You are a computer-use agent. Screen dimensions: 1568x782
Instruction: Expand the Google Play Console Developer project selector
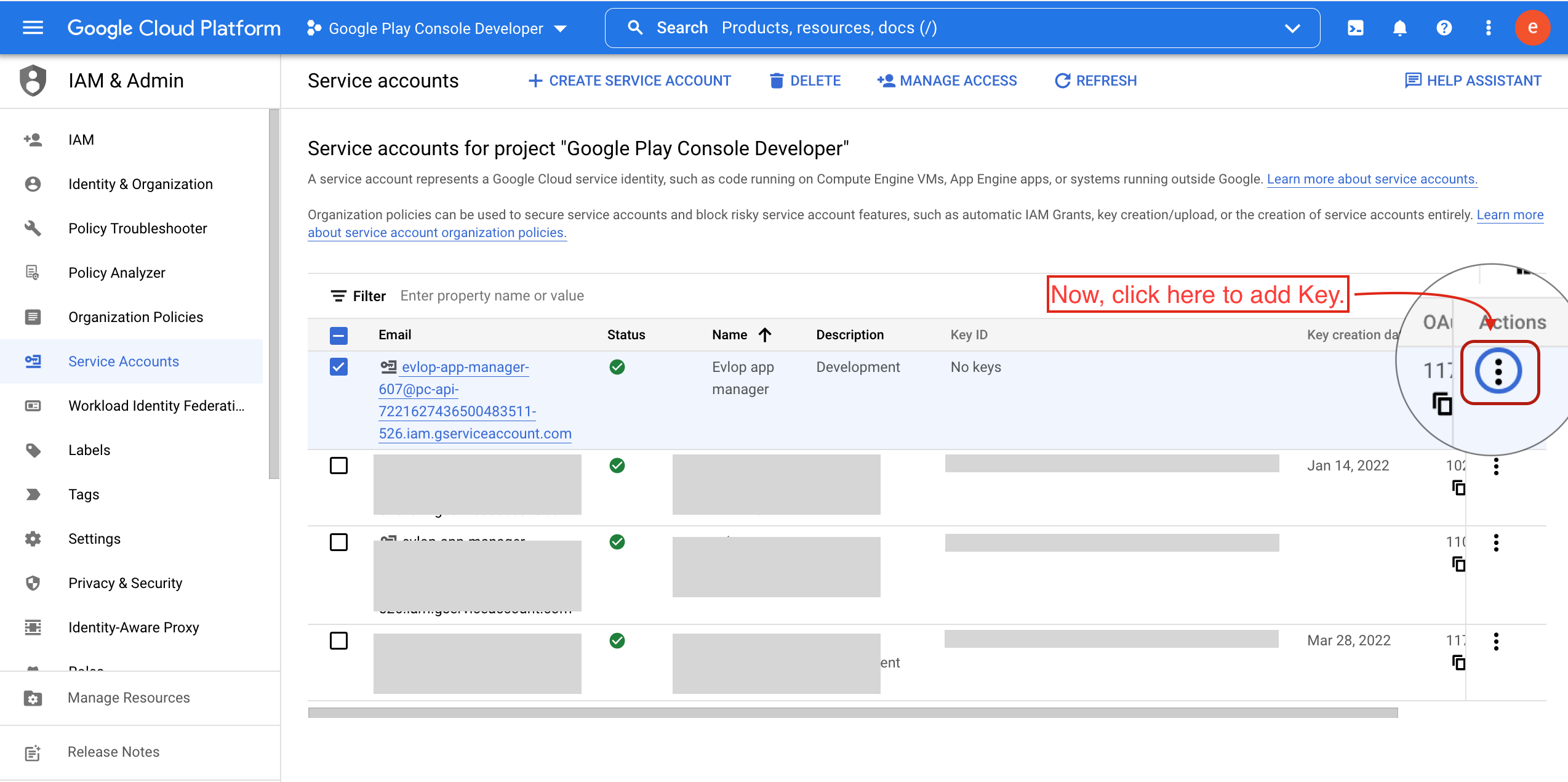437,28
